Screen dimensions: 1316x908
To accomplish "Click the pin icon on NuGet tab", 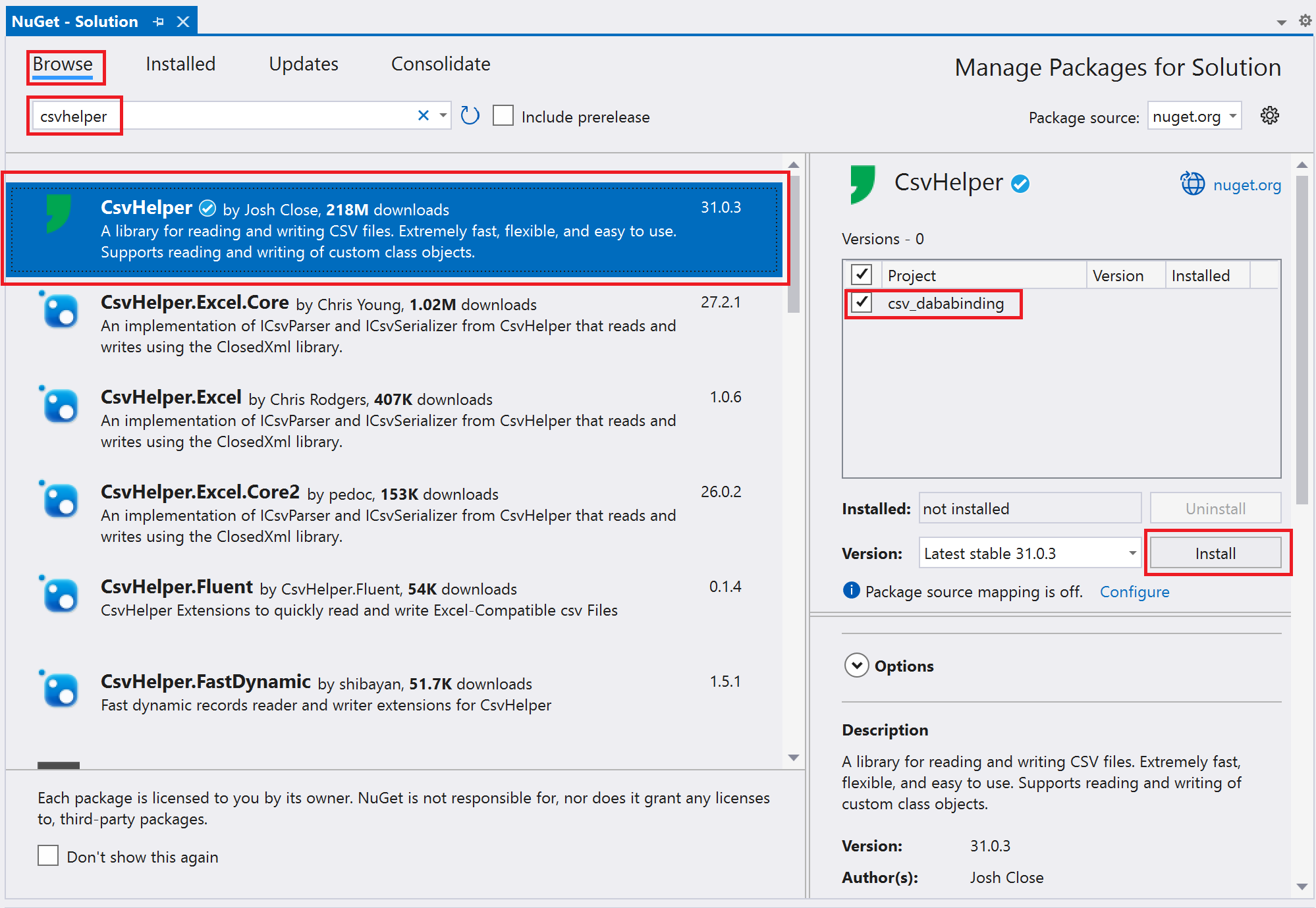I will (x=159, y=22).
